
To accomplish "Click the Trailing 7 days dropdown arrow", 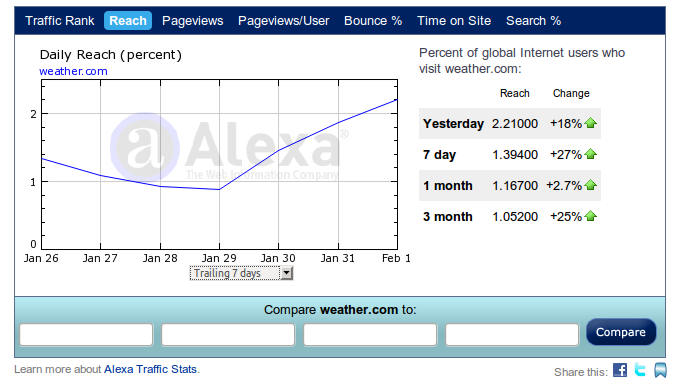I will pyautogui.click(x=286, y=273).
